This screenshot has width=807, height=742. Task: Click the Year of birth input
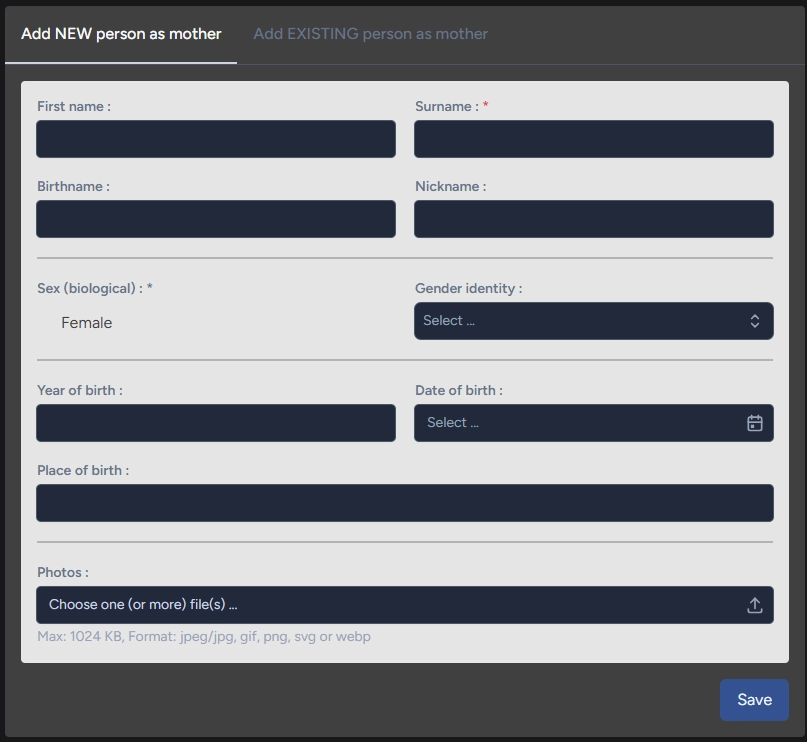(x=216, y=423)
